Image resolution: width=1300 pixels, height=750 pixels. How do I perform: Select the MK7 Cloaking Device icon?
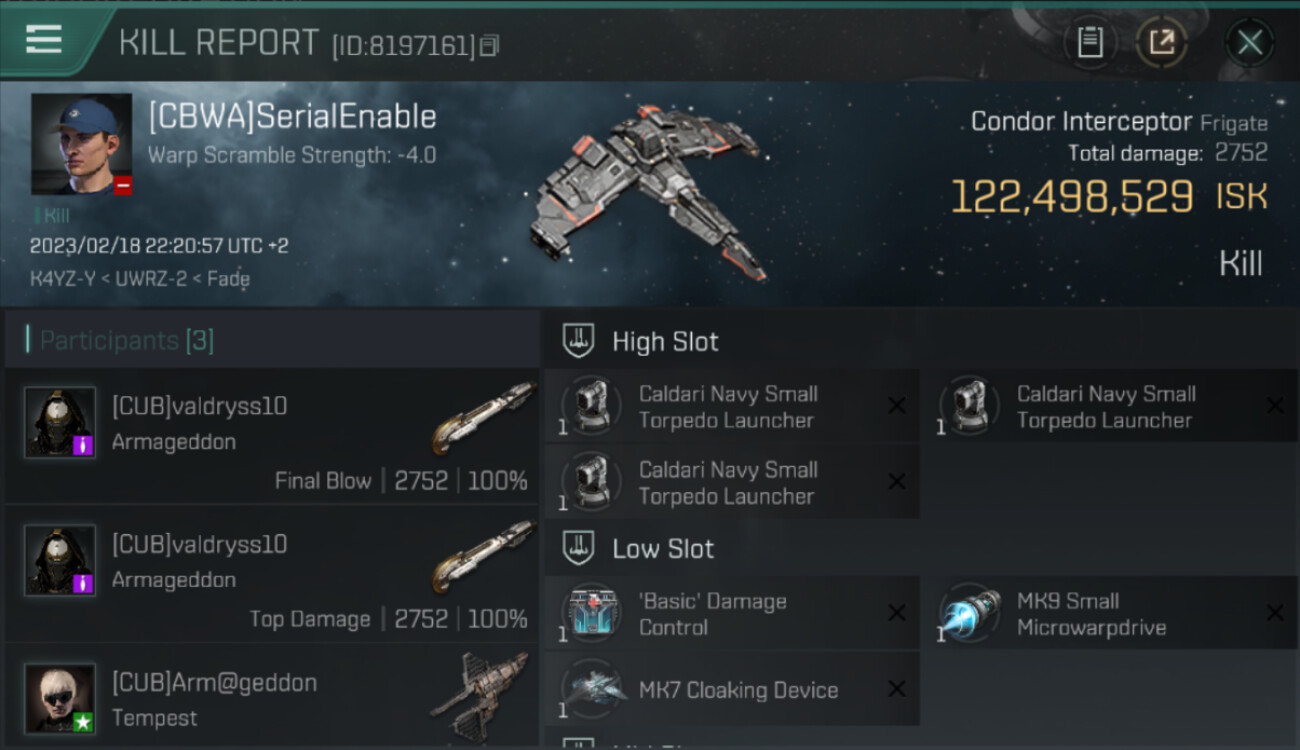(591, 689)
